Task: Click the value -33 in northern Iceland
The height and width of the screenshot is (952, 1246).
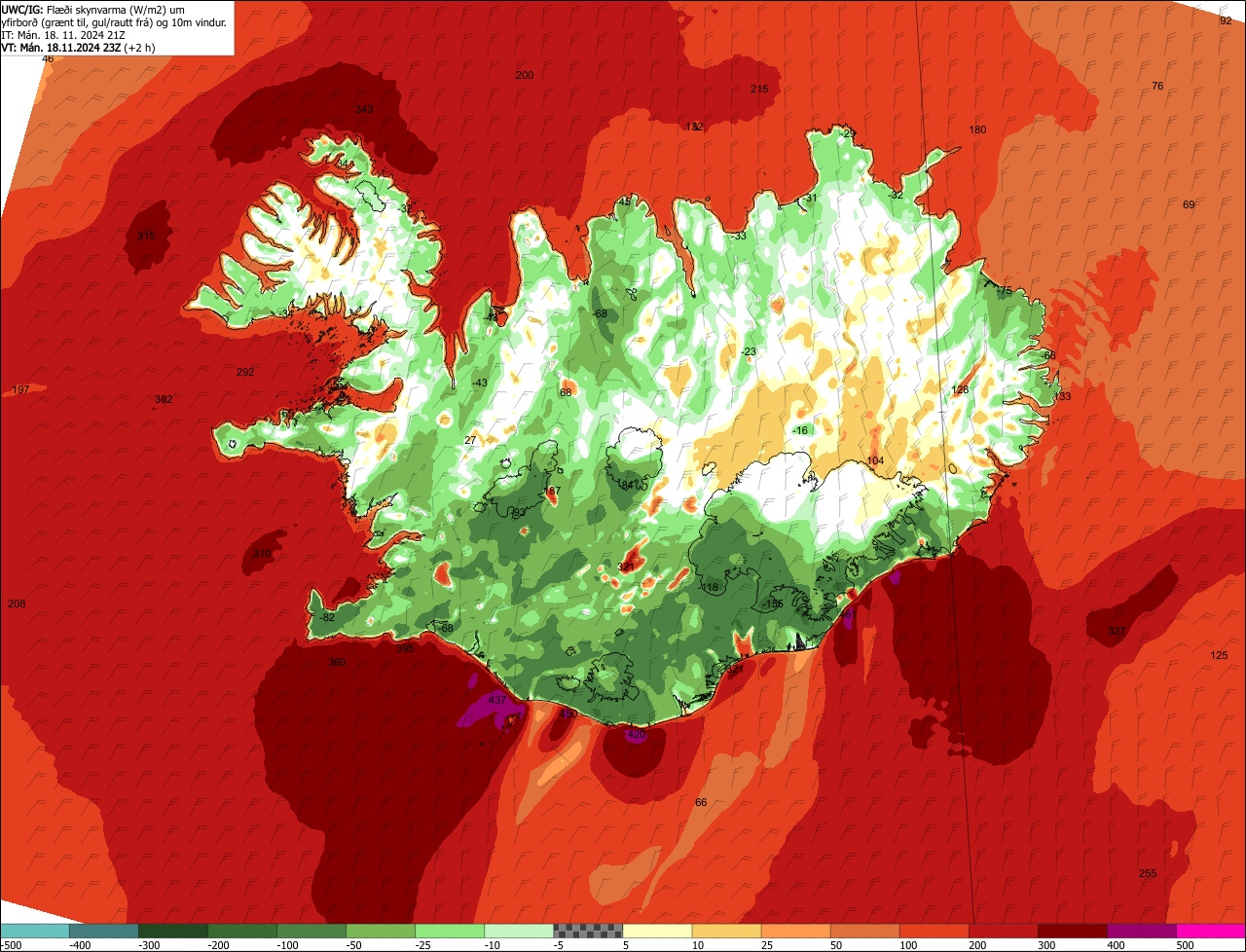Action: pyautogui.click(x=739, y=236)
